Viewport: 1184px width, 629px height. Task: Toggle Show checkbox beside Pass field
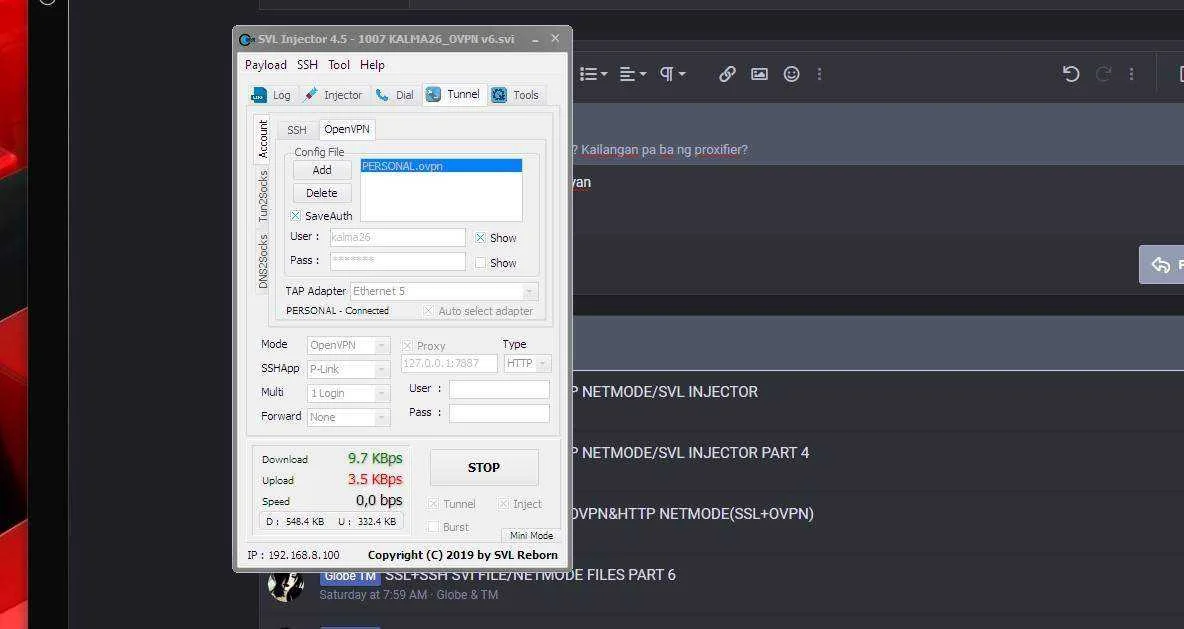point(480,263)
